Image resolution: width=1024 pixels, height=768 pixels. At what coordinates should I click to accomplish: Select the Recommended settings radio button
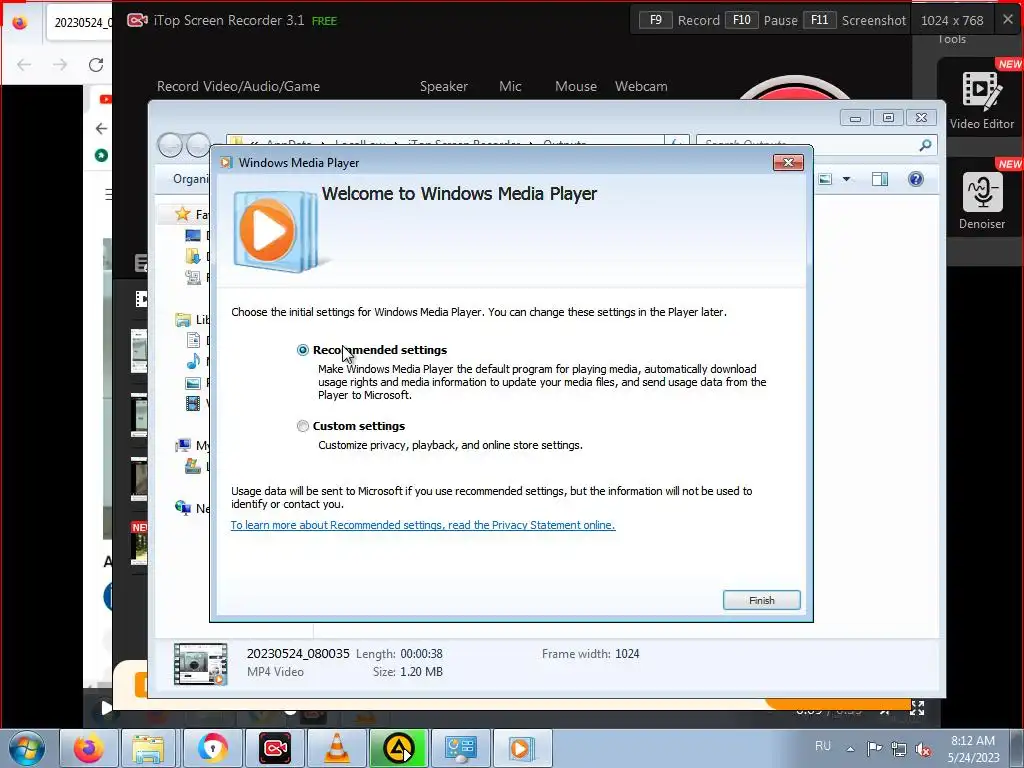click(302, 350)
